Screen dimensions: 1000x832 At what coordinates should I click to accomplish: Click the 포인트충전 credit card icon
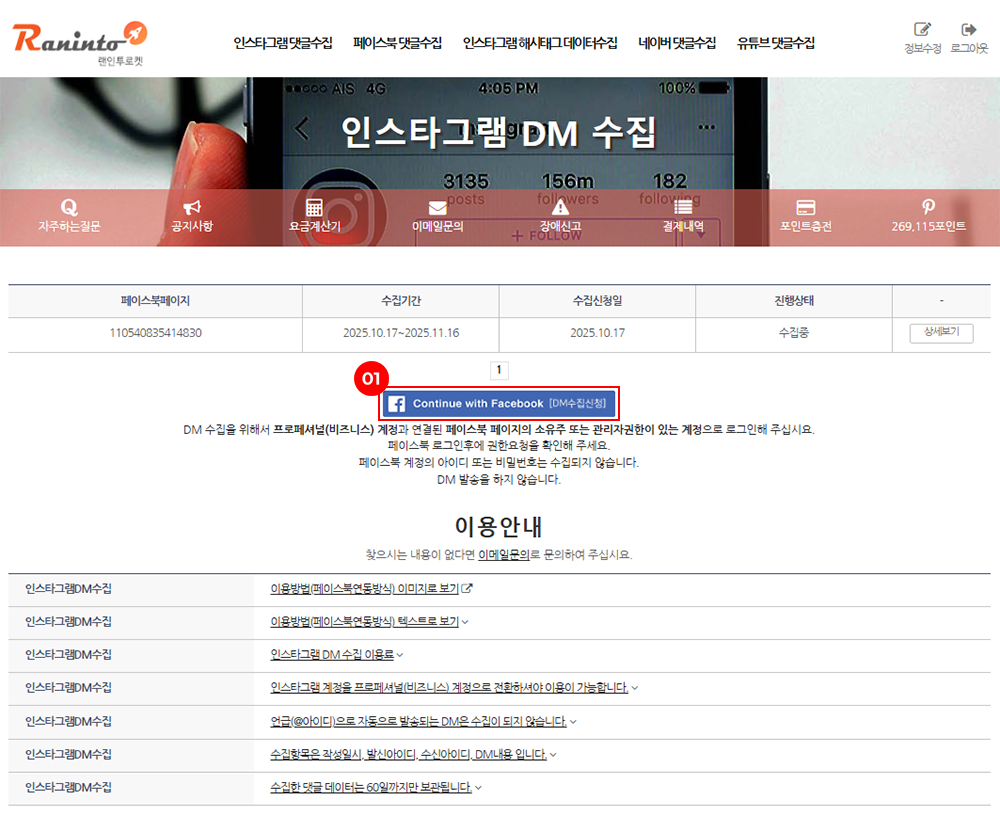tap(806, 208)
